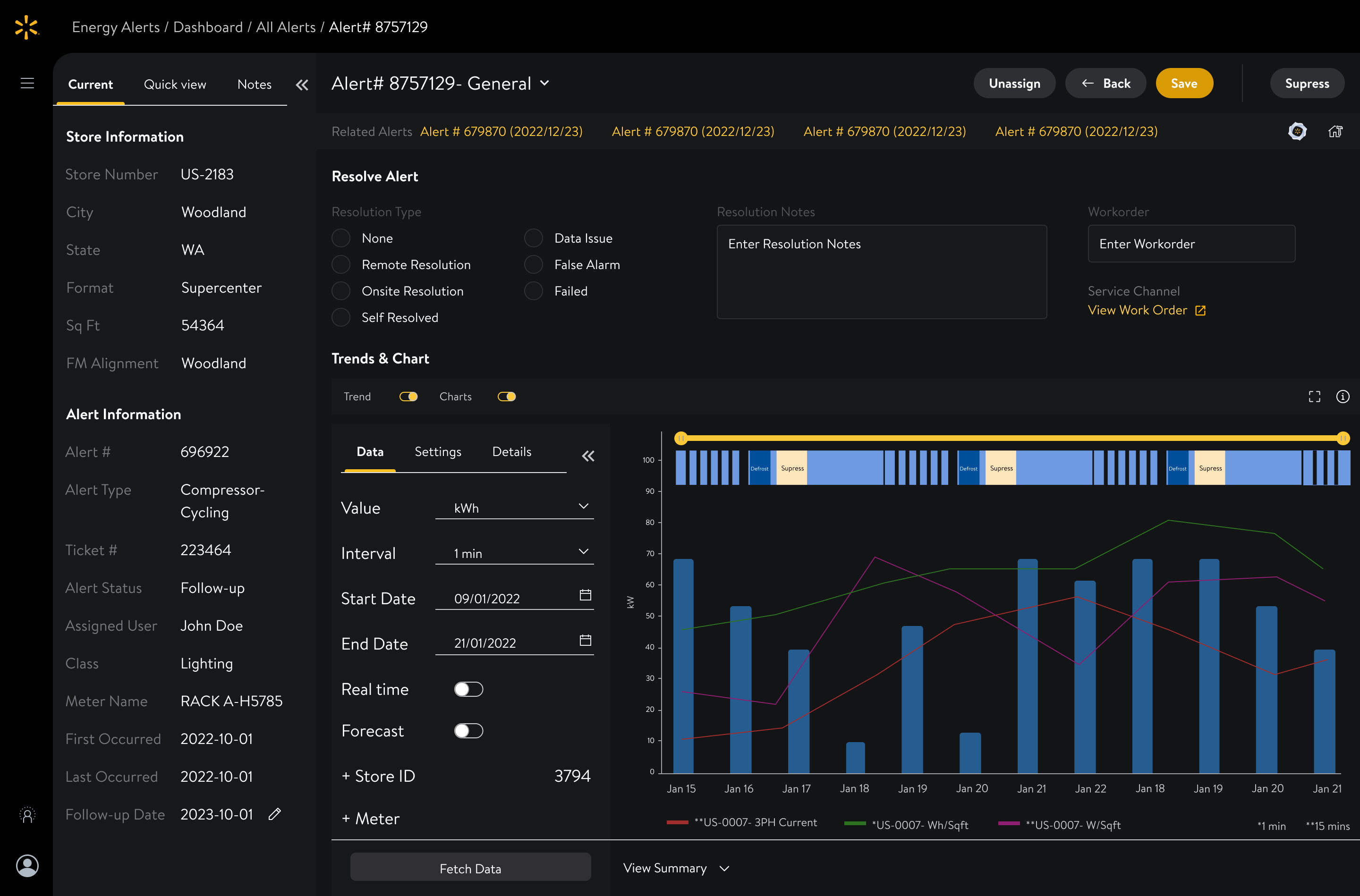Click the first Supress timeline block

[792, 468]
